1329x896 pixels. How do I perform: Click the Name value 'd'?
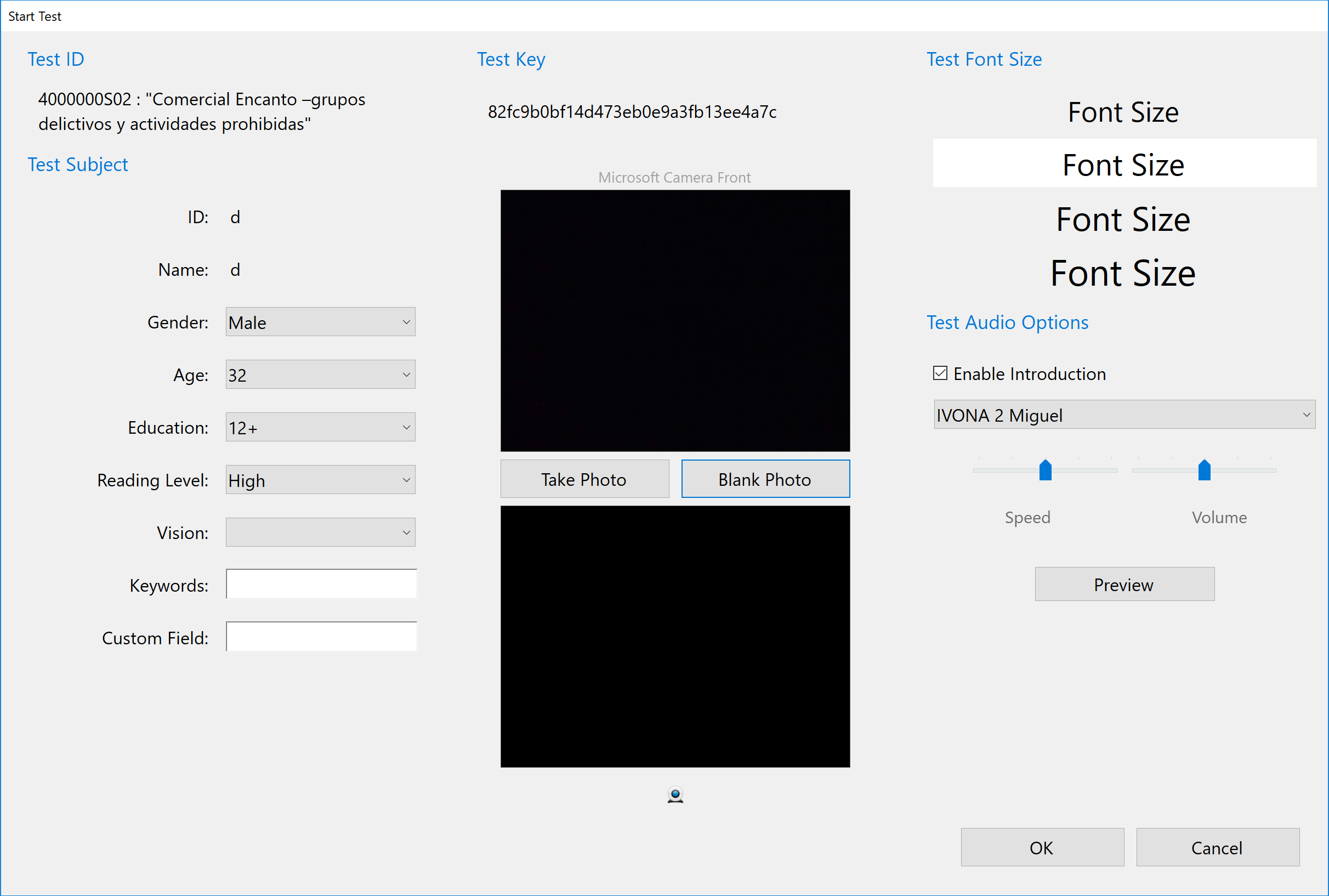(x=235, y=270)
